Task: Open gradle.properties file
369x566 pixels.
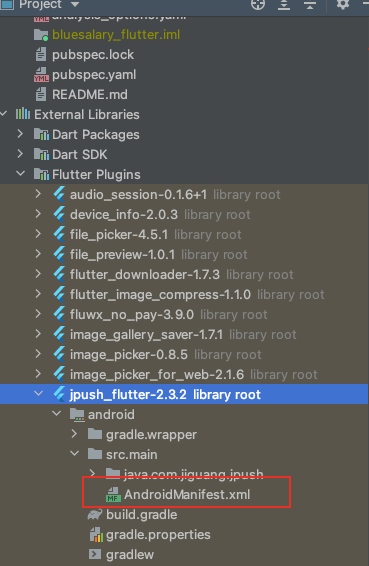Action: point(158,534)
